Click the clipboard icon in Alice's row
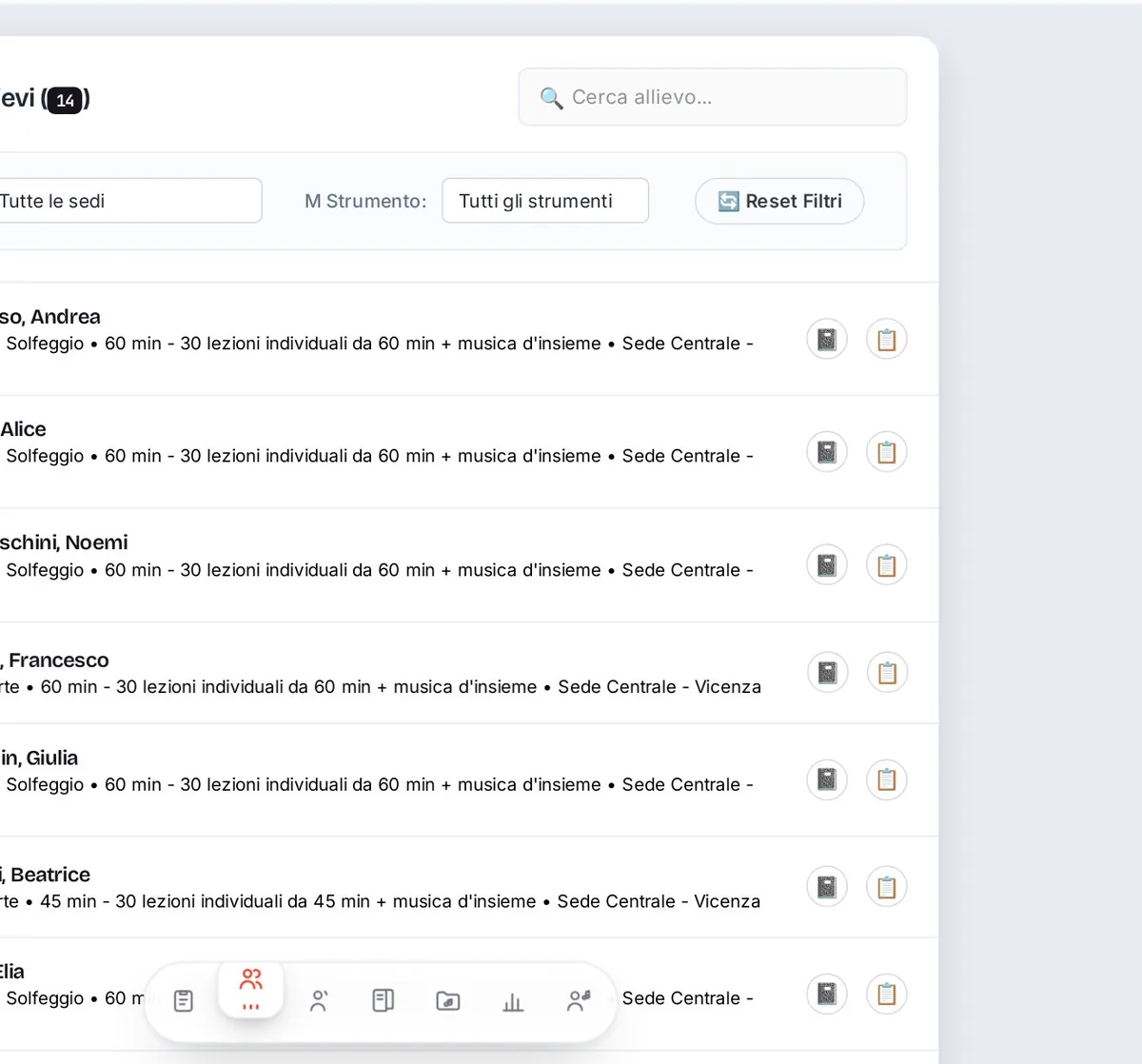The width and height of the screenshot is (1142, 1064). click(886, 451)
